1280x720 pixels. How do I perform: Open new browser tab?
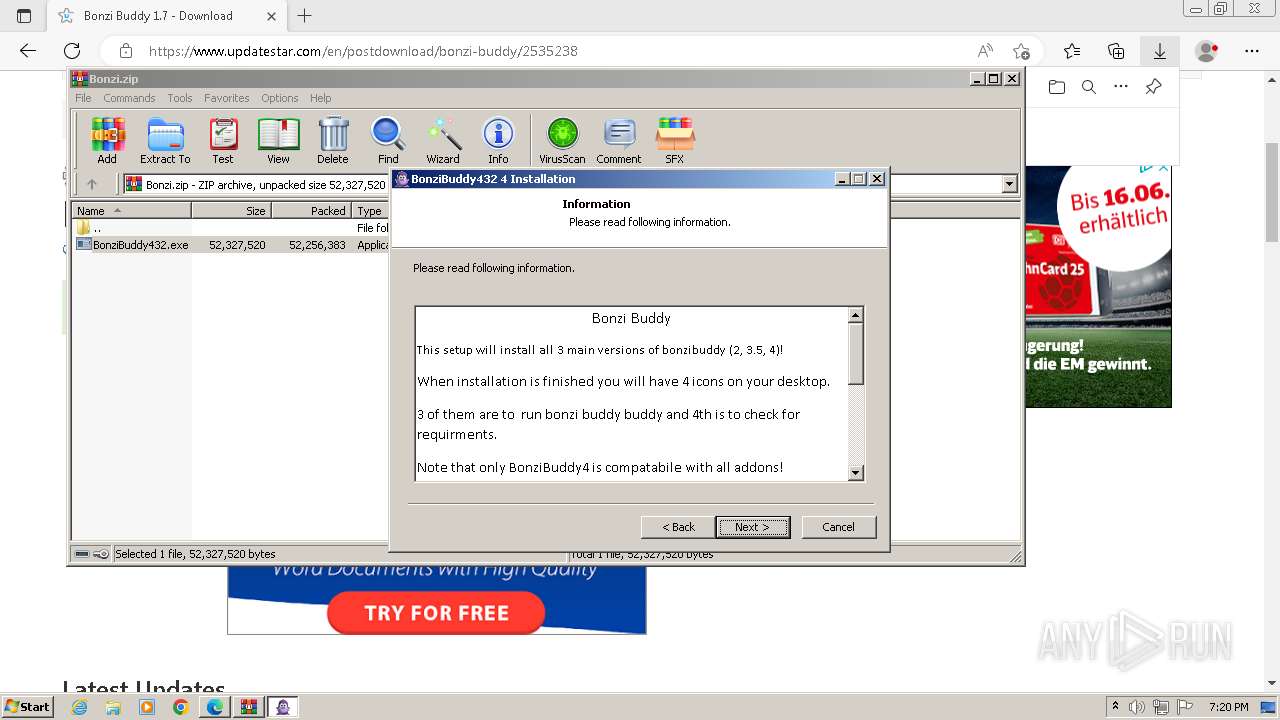pos(305,15)
